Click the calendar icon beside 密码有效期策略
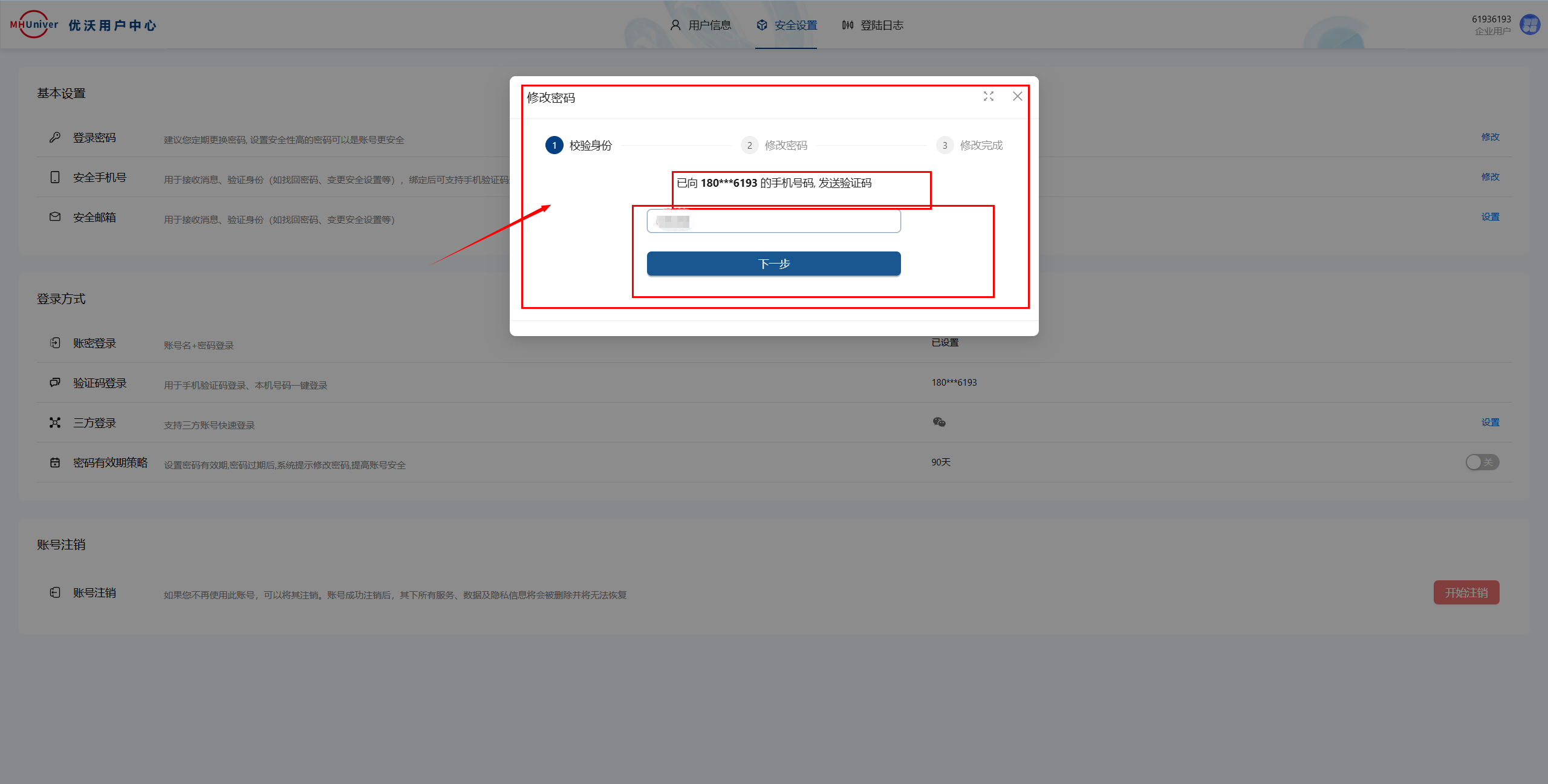1548x784 pixels. (55, 462)
